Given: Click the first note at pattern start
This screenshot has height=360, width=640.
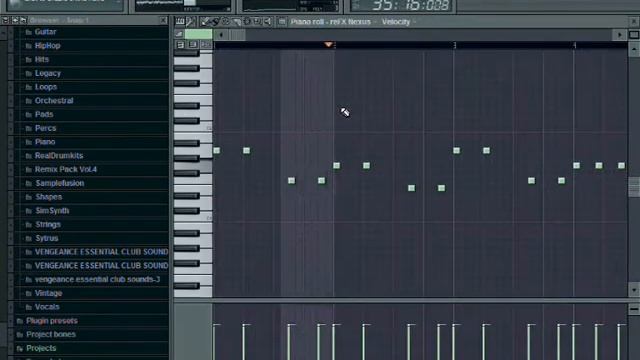Looking at the screenshot, I should (x=217, y=151).
